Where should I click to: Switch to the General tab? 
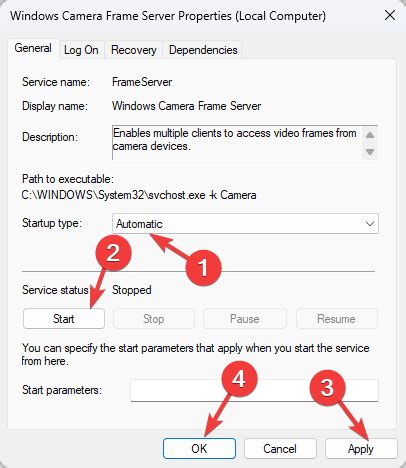point(33,48)
